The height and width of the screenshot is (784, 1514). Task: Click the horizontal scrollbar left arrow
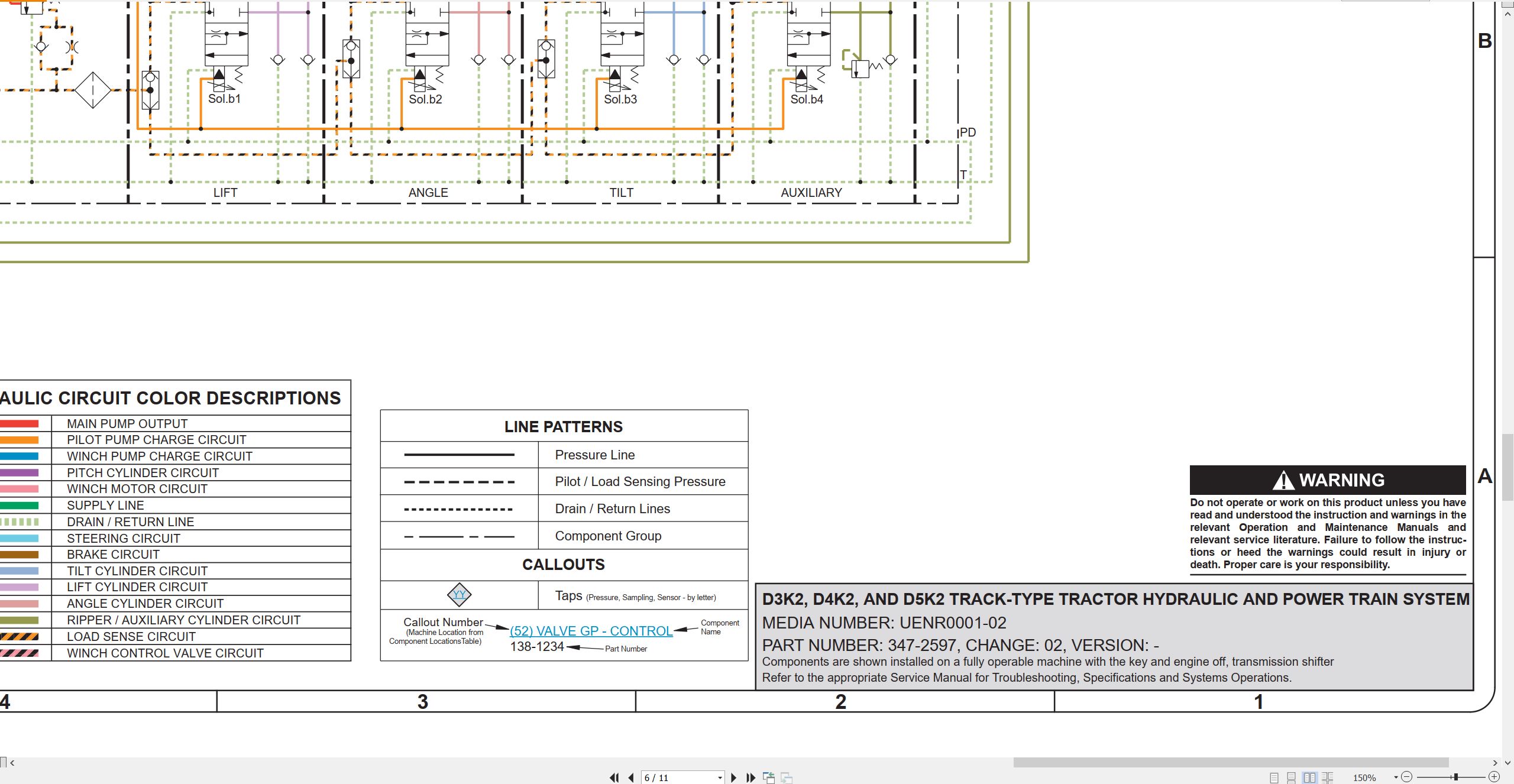pyautogui.click(x=12, y=763)
